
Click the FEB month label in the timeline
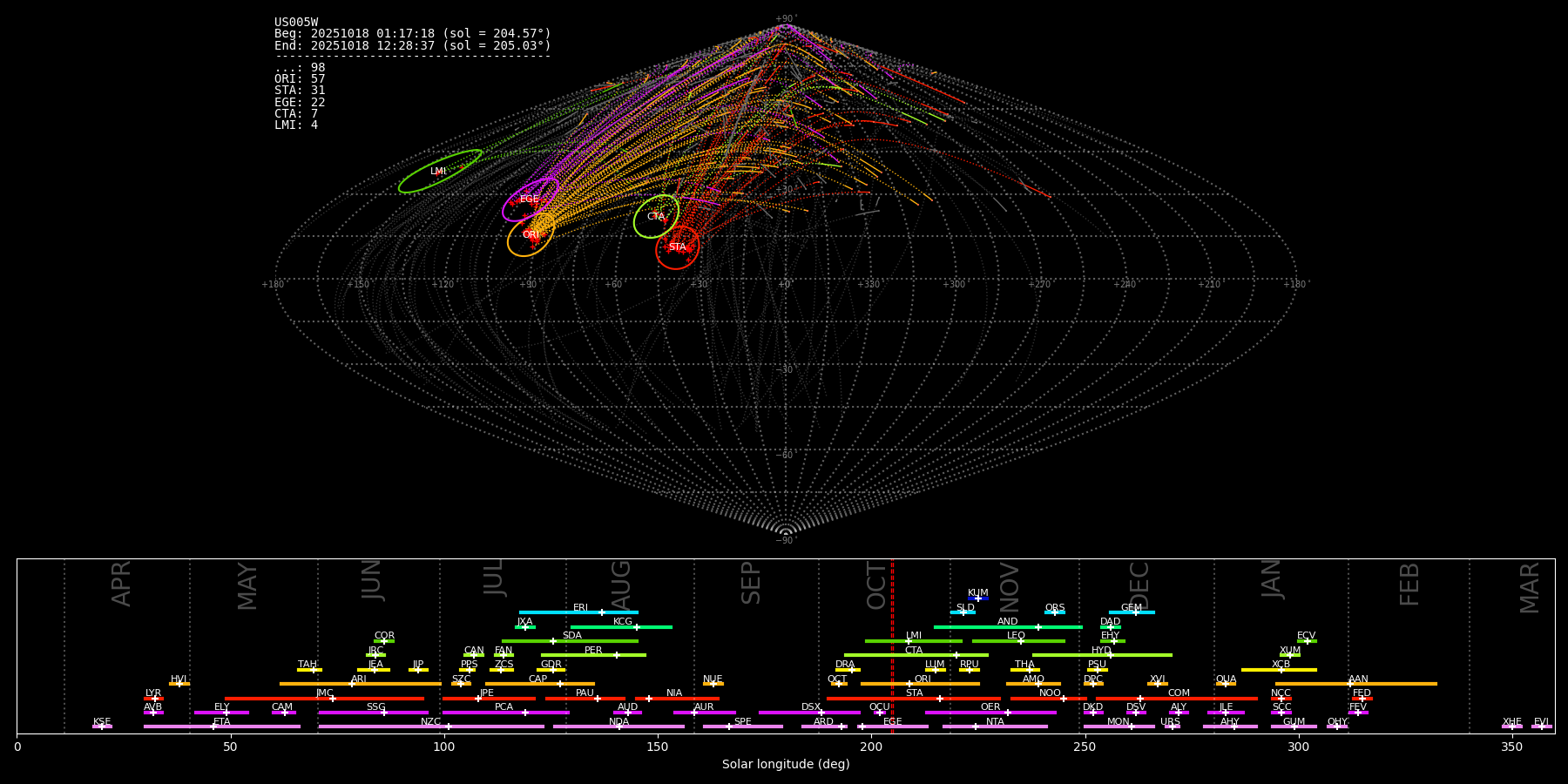click(1409, 584)
